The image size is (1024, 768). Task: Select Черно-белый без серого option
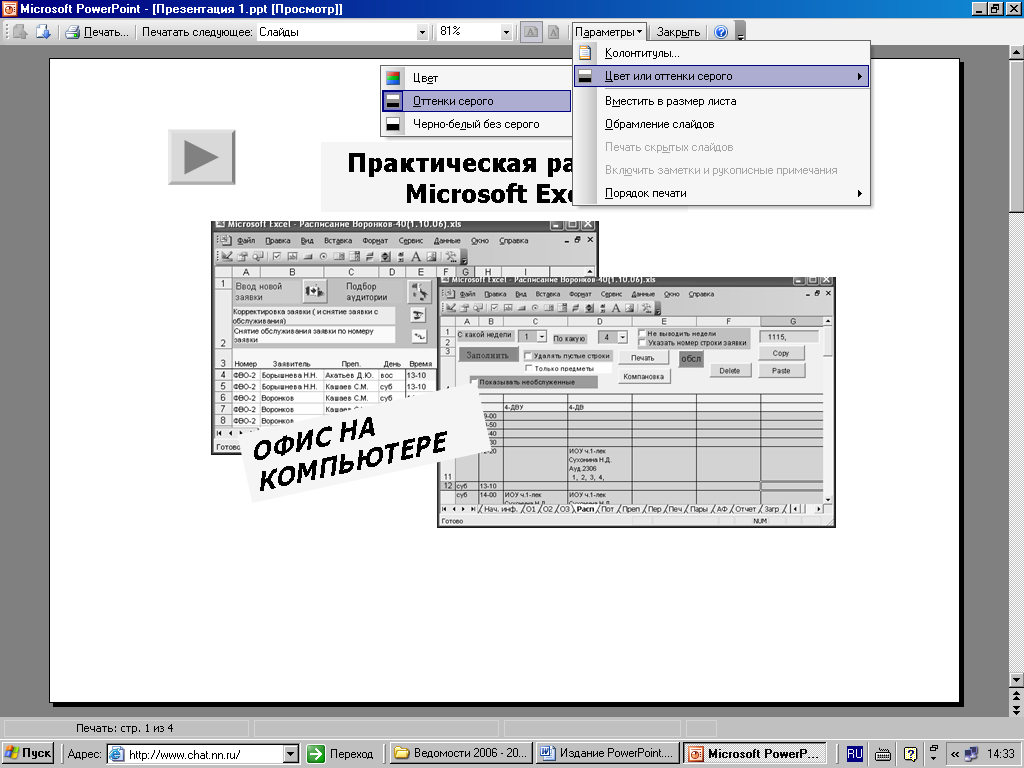pos(476,123)
